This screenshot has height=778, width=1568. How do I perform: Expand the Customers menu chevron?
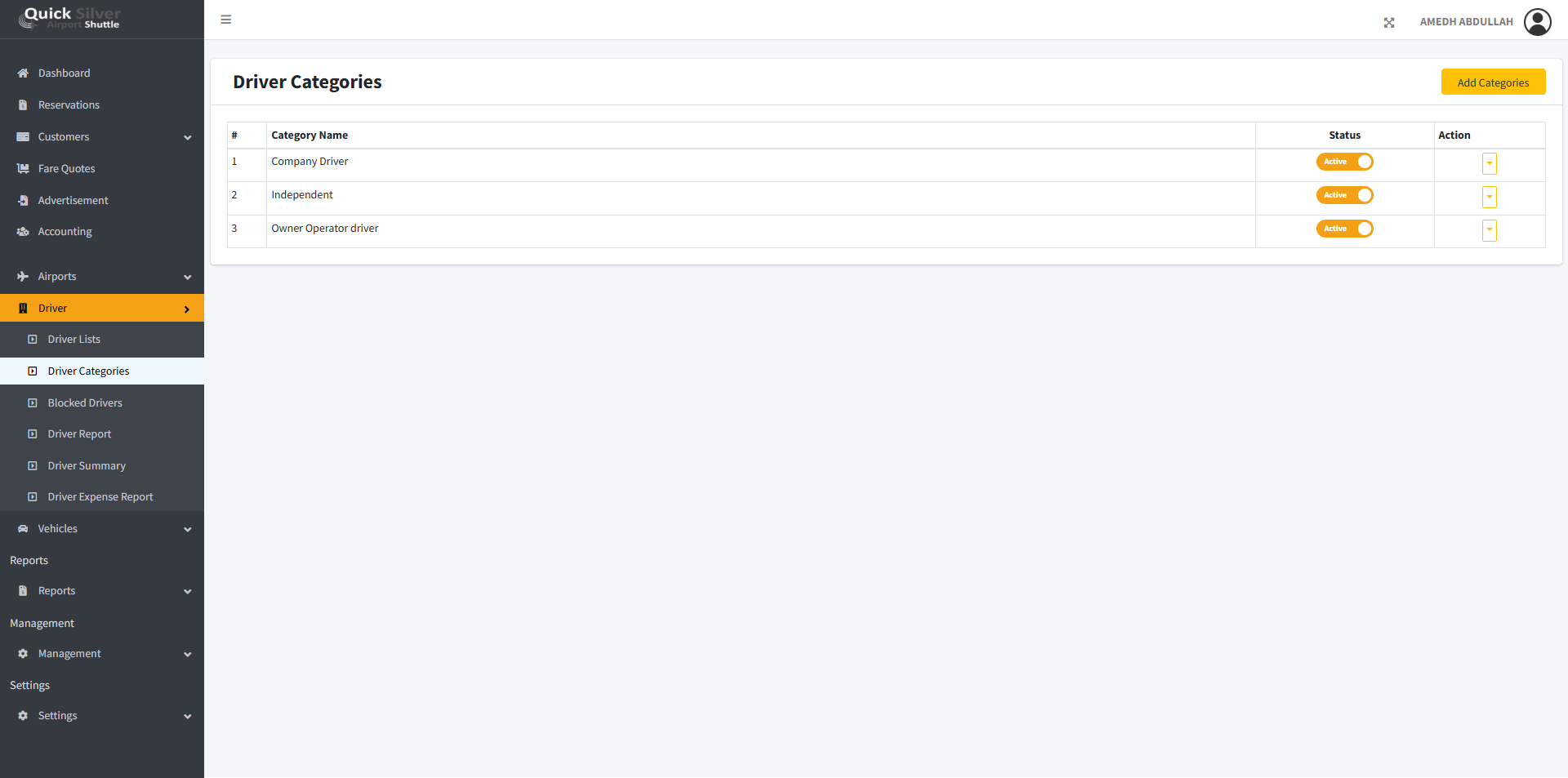click(x=188, y=138)
